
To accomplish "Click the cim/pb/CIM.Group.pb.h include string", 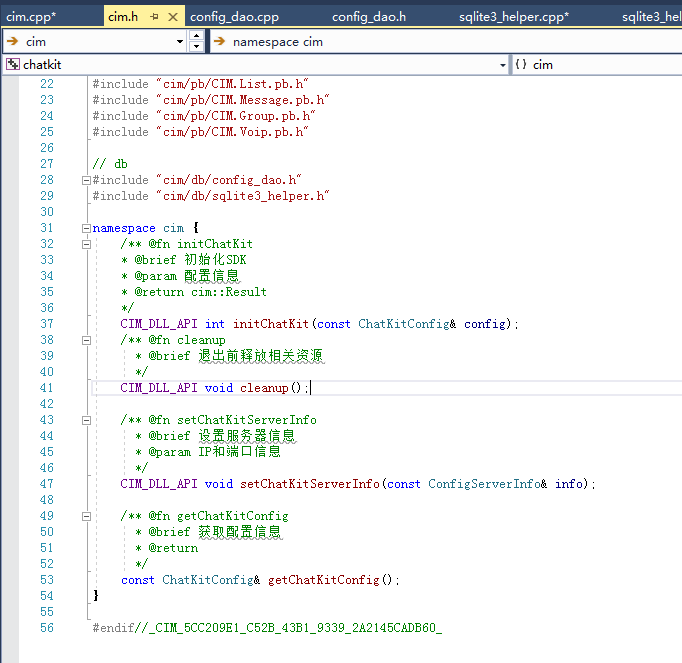I will click(x=236, y=116).
